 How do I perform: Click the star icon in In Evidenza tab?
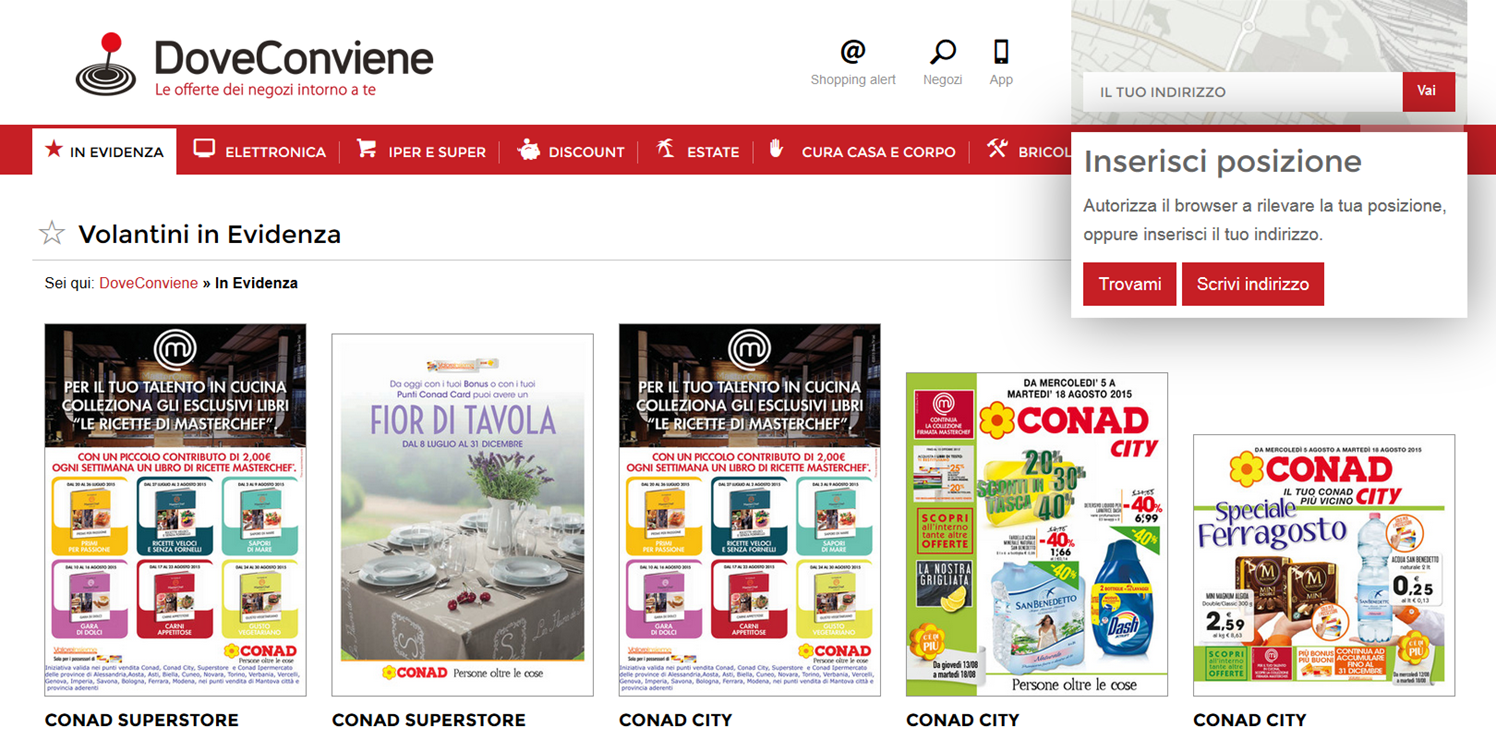coord(54,150)
